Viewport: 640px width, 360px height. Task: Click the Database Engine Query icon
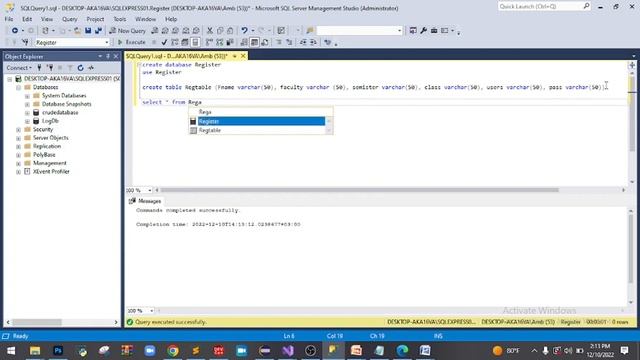[155, 31]
